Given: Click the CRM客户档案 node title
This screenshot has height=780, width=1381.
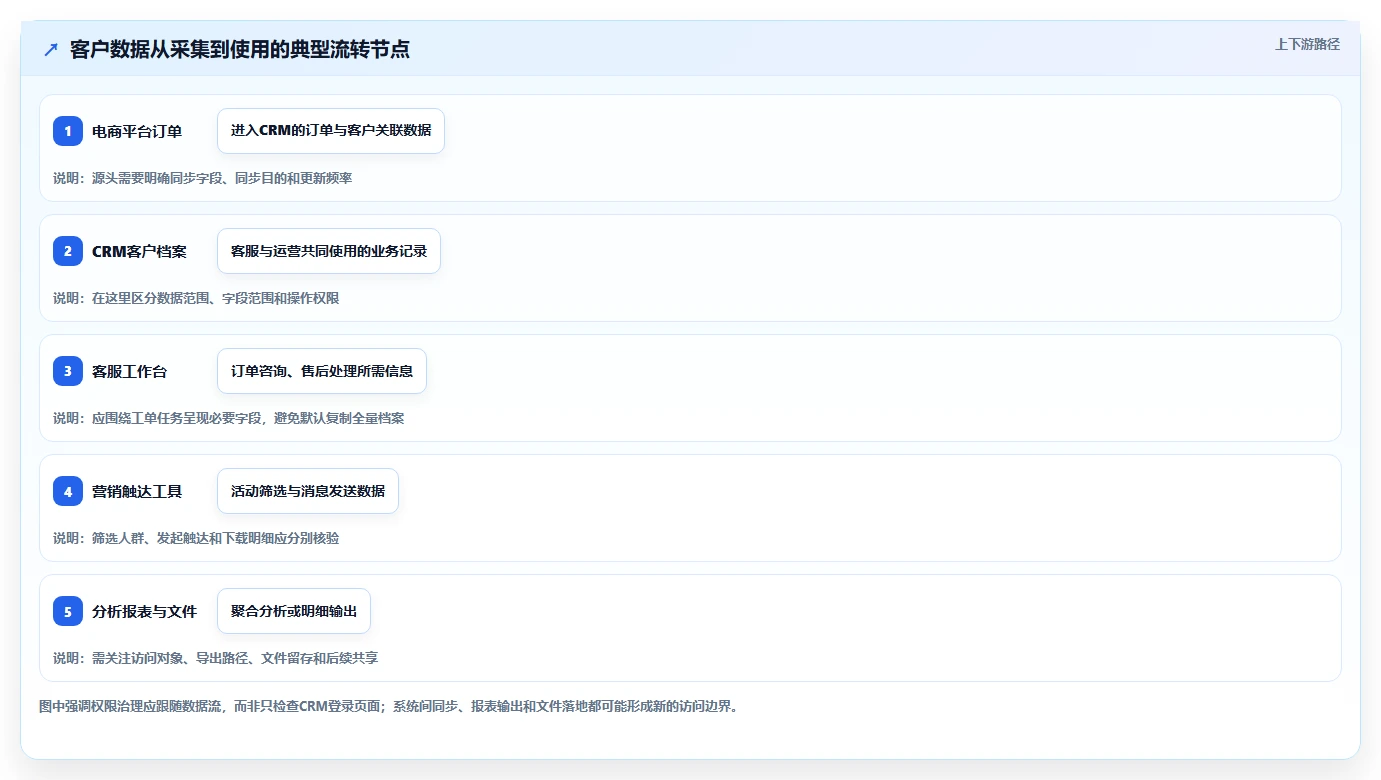Looking at the screenshot, I should click(x=139, y=251).
